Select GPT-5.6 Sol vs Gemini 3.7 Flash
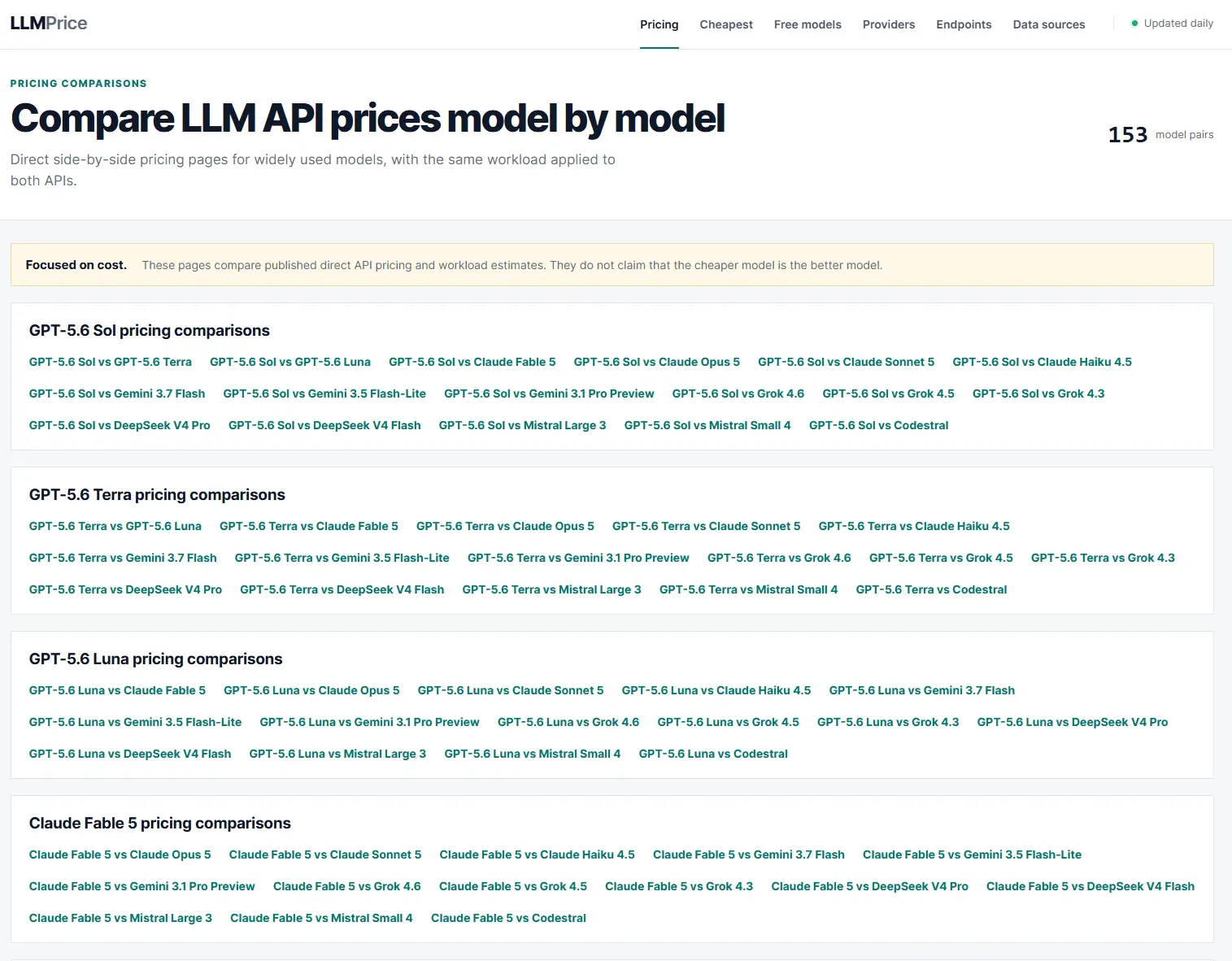Screen dimensions: 1232x961 (117, 394)
